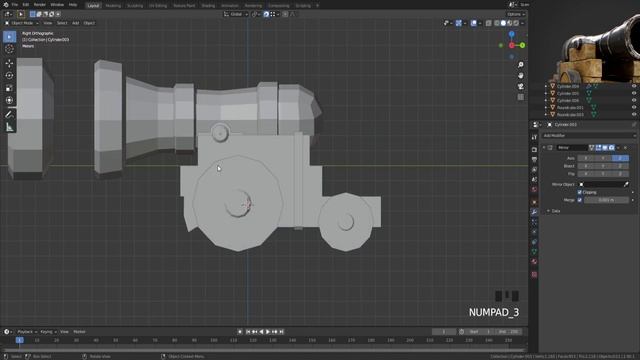640x360 pixels.
Task: Open the Global orientation dropdown
Action: coord(236,14)
